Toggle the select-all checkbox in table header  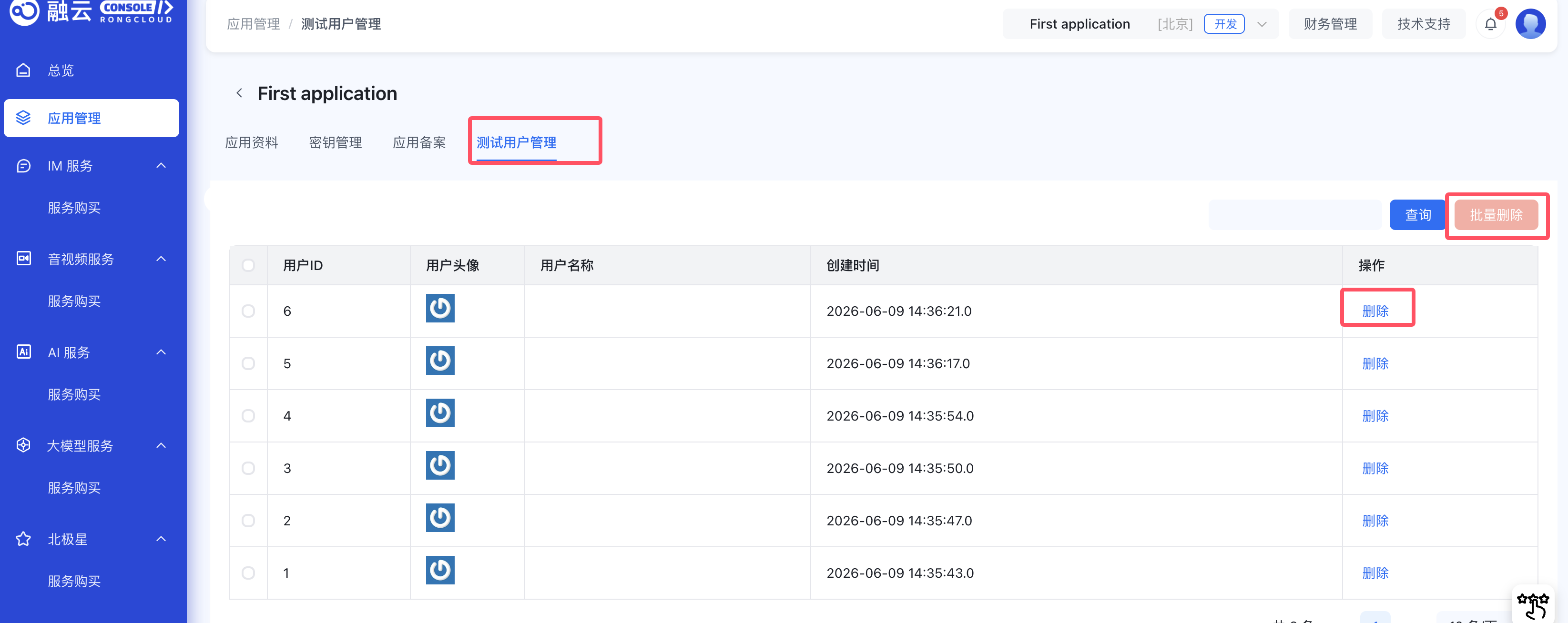(248, 265)
